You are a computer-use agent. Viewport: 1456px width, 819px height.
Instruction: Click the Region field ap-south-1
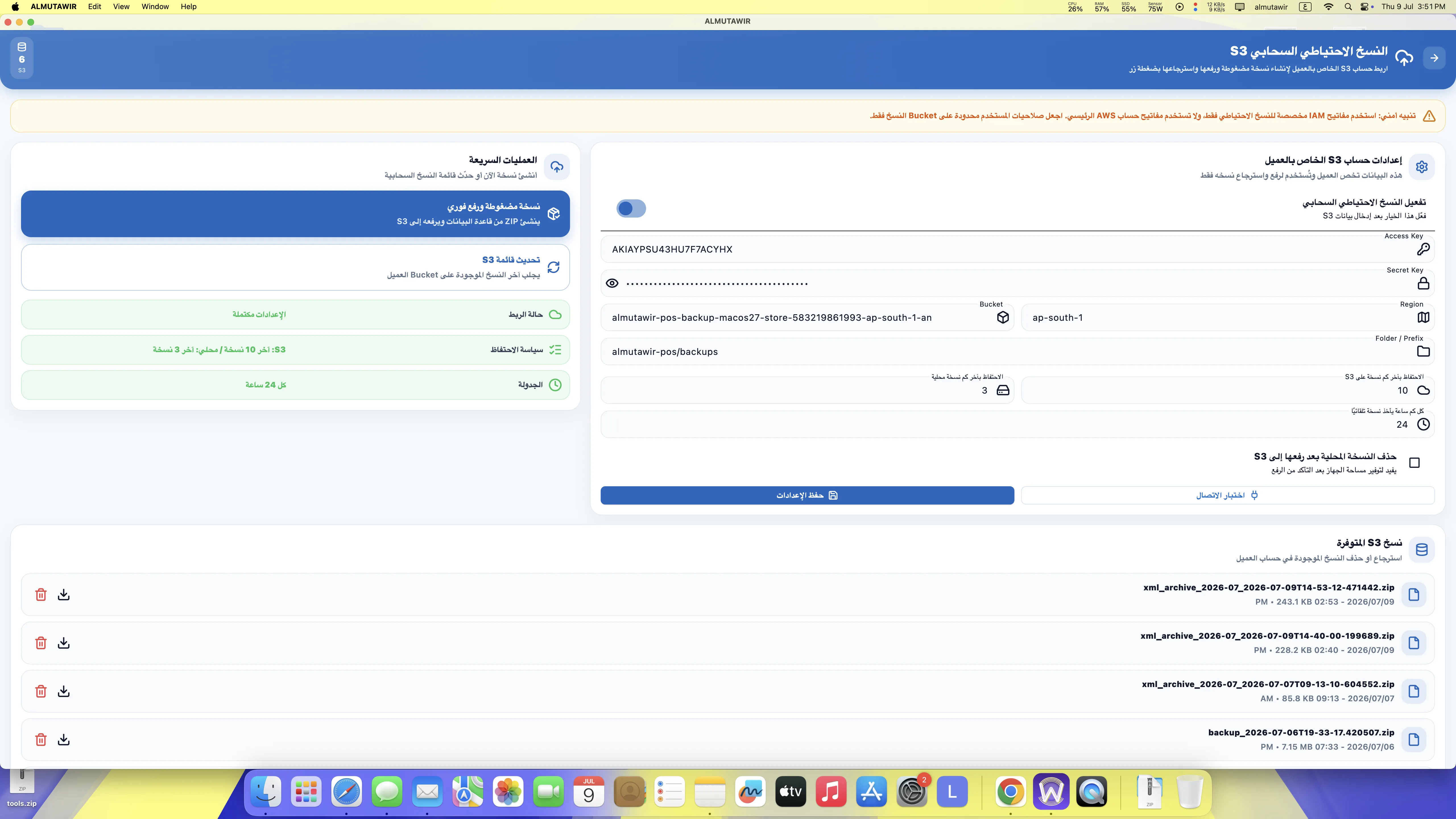click(x=1228, y=318)
